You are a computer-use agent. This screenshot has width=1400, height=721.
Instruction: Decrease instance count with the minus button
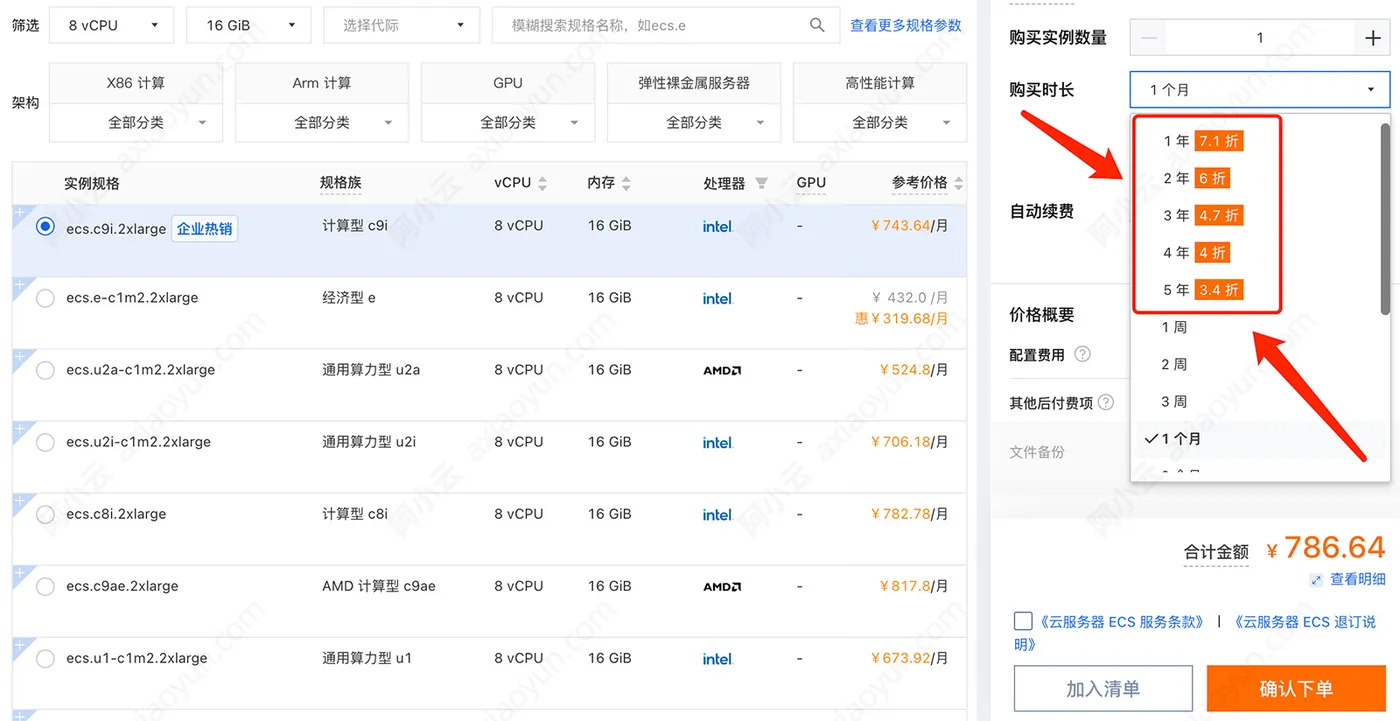tap(1149, 38)
